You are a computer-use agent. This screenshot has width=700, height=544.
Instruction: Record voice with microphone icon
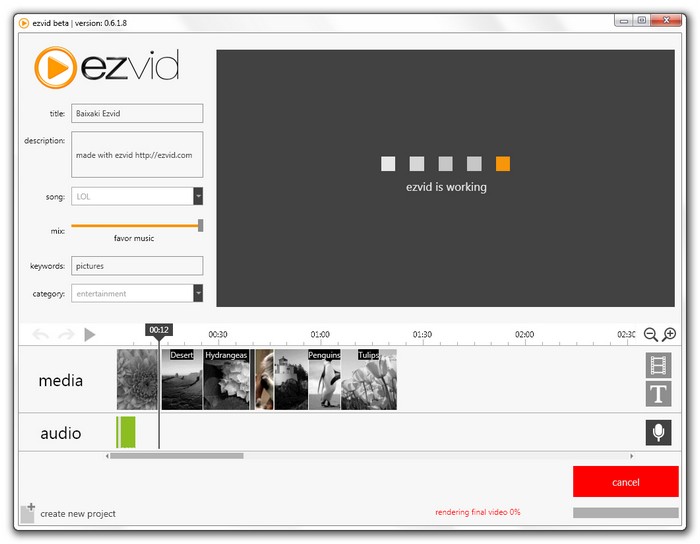tap(658, 432)
